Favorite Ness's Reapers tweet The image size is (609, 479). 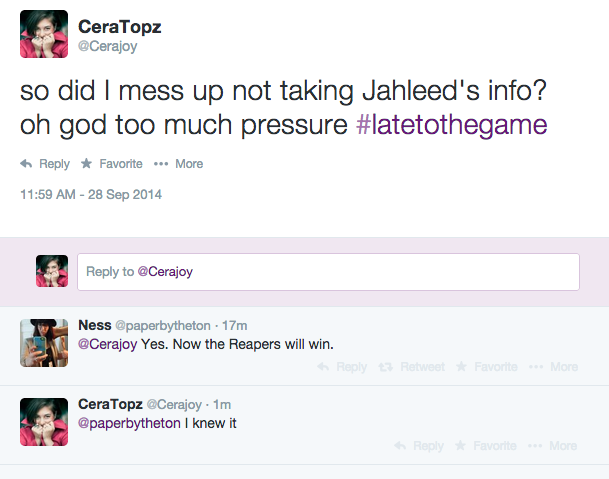486,367
